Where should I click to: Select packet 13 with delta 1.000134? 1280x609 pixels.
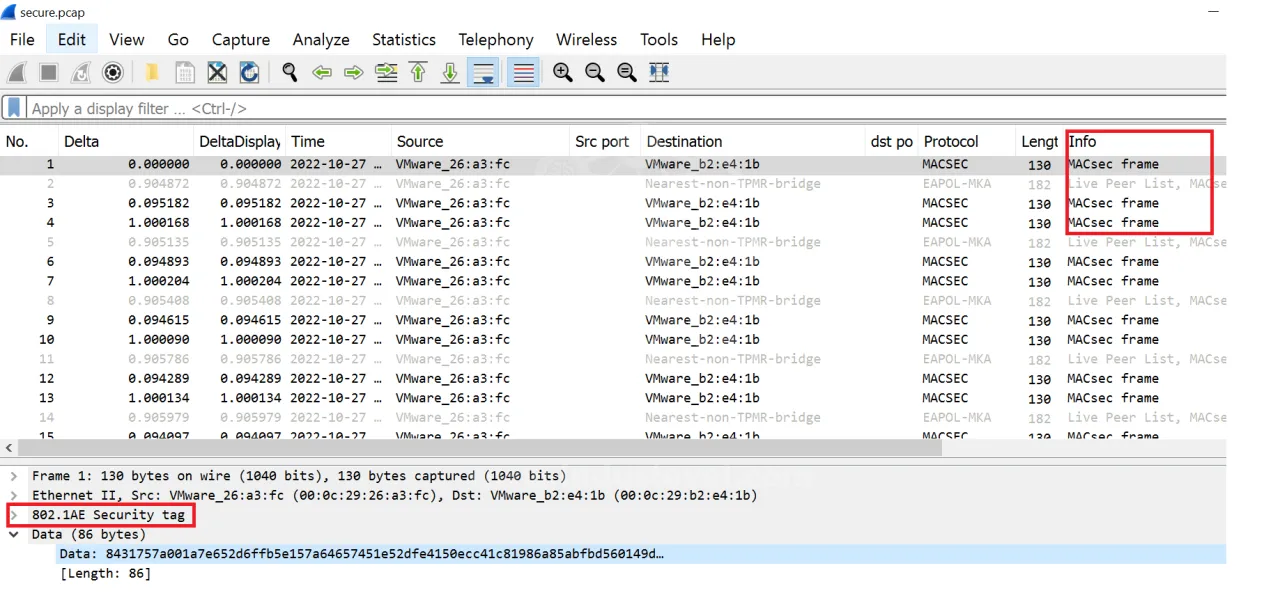click(x=613, y=398)
